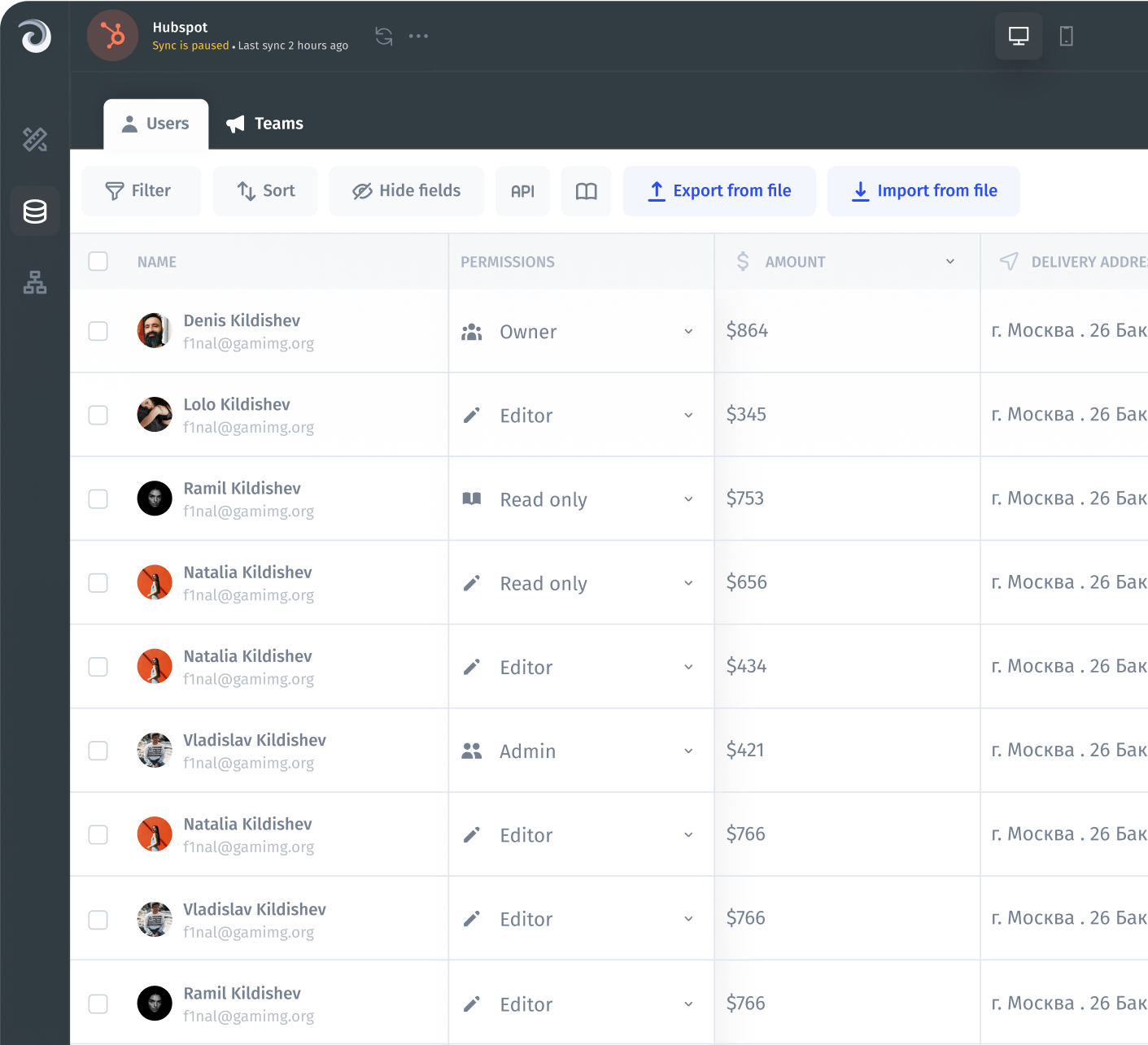1148x1045 pixels.
Task: Click the $421 amount cell
Action: pos(847,750)
